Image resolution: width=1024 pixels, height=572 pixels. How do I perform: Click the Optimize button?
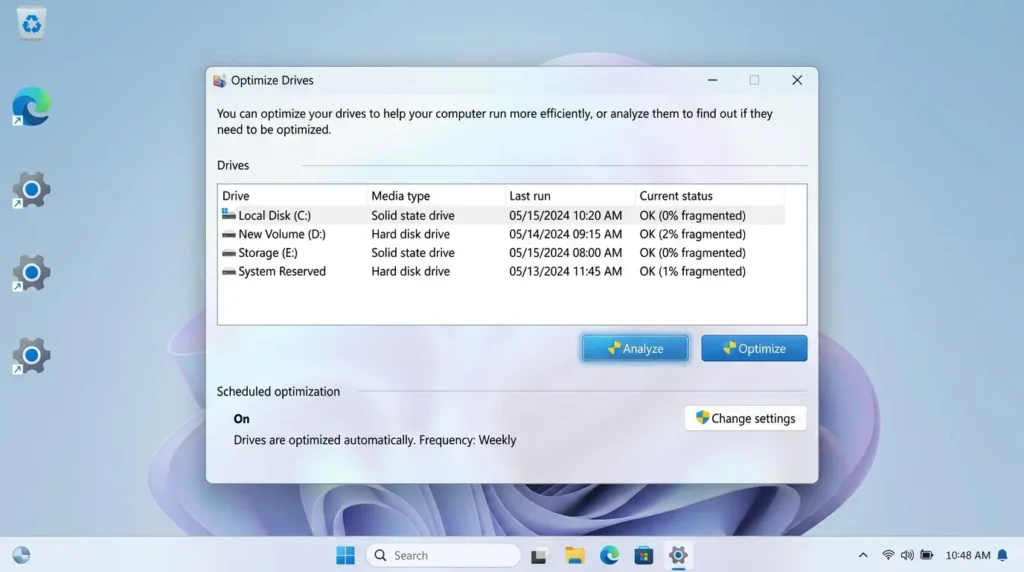pos(754,348)
